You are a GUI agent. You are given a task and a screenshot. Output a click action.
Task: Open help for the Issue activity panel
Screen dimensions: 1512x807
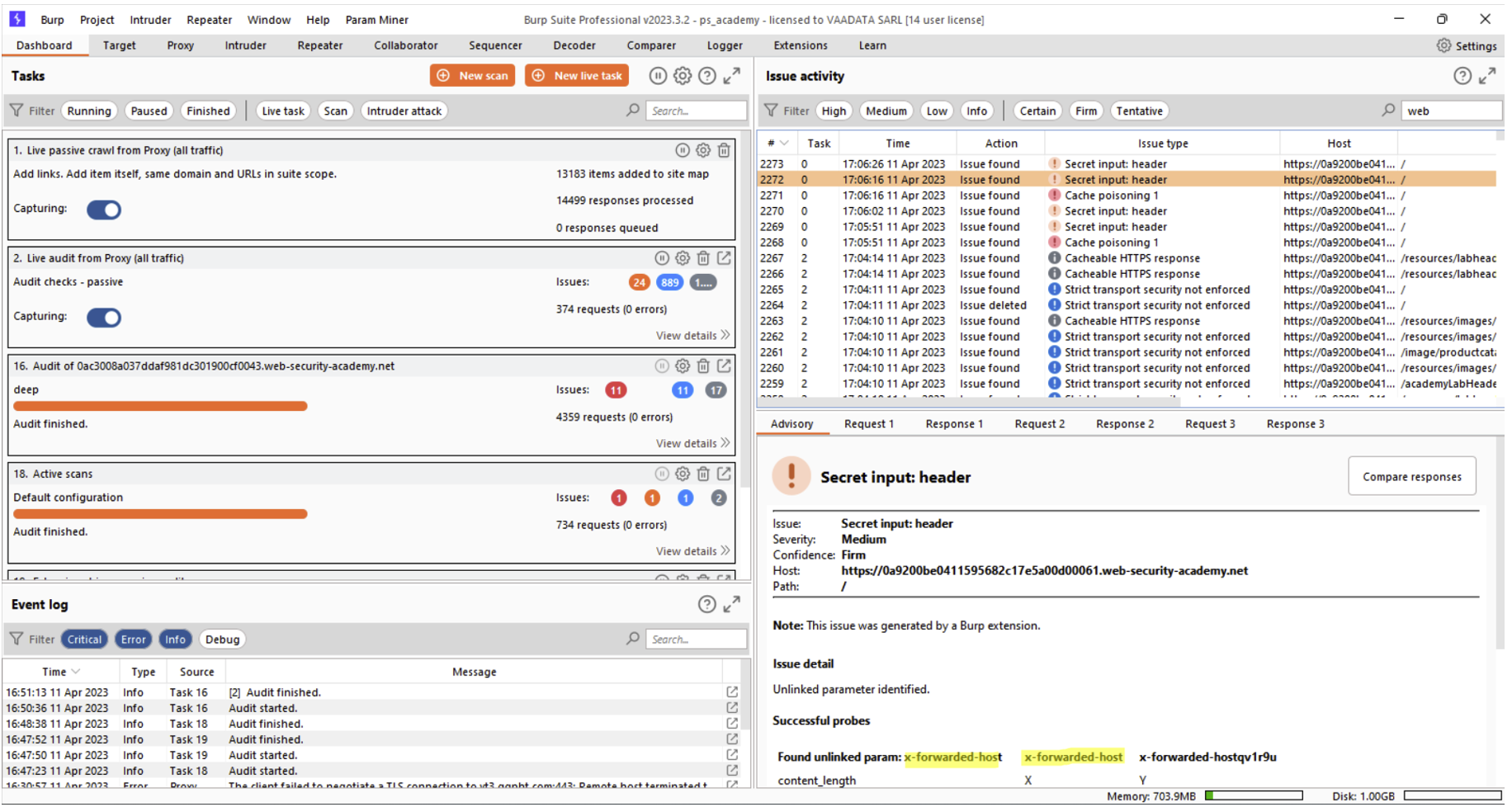1462,76
